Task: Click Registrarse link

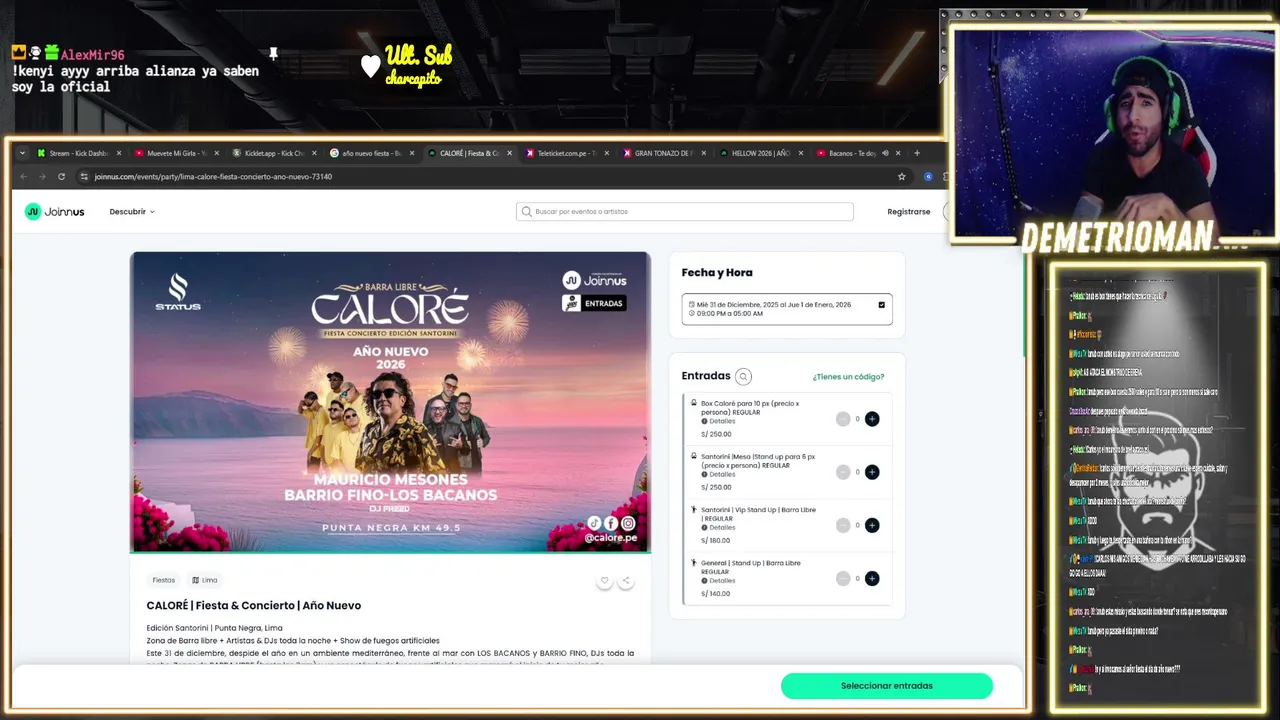Action: (908, 212)
